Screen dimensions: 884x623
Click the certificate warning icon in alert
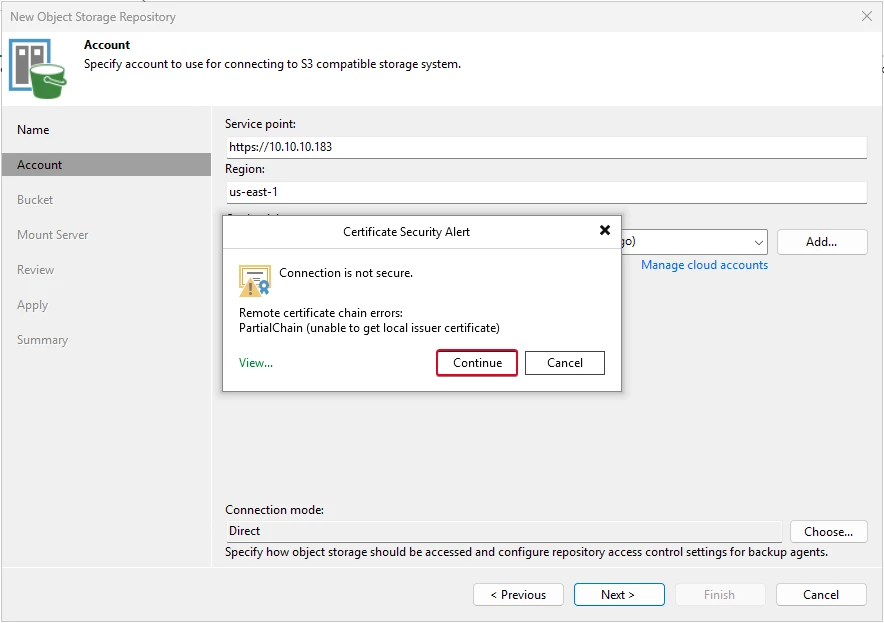254,280
